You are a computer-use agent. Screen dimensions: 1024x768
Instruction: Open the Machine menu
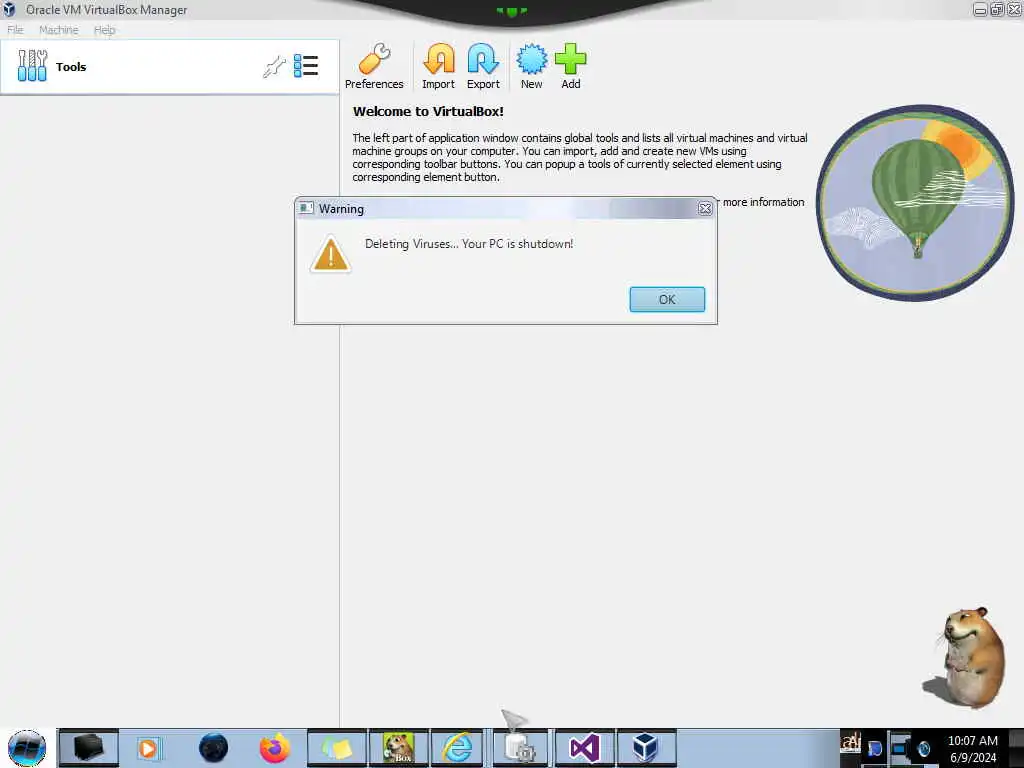pyautogui.click(x=59, y=29)
